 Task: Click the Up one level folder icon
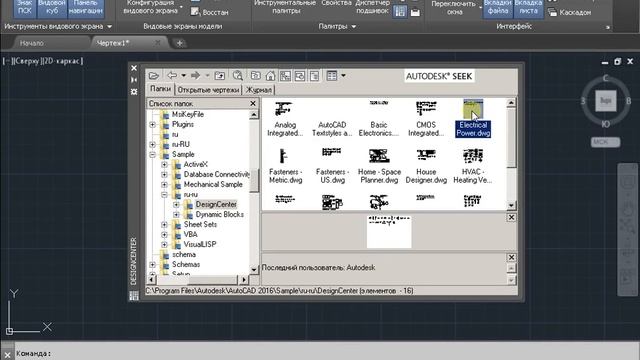(220, 76)
